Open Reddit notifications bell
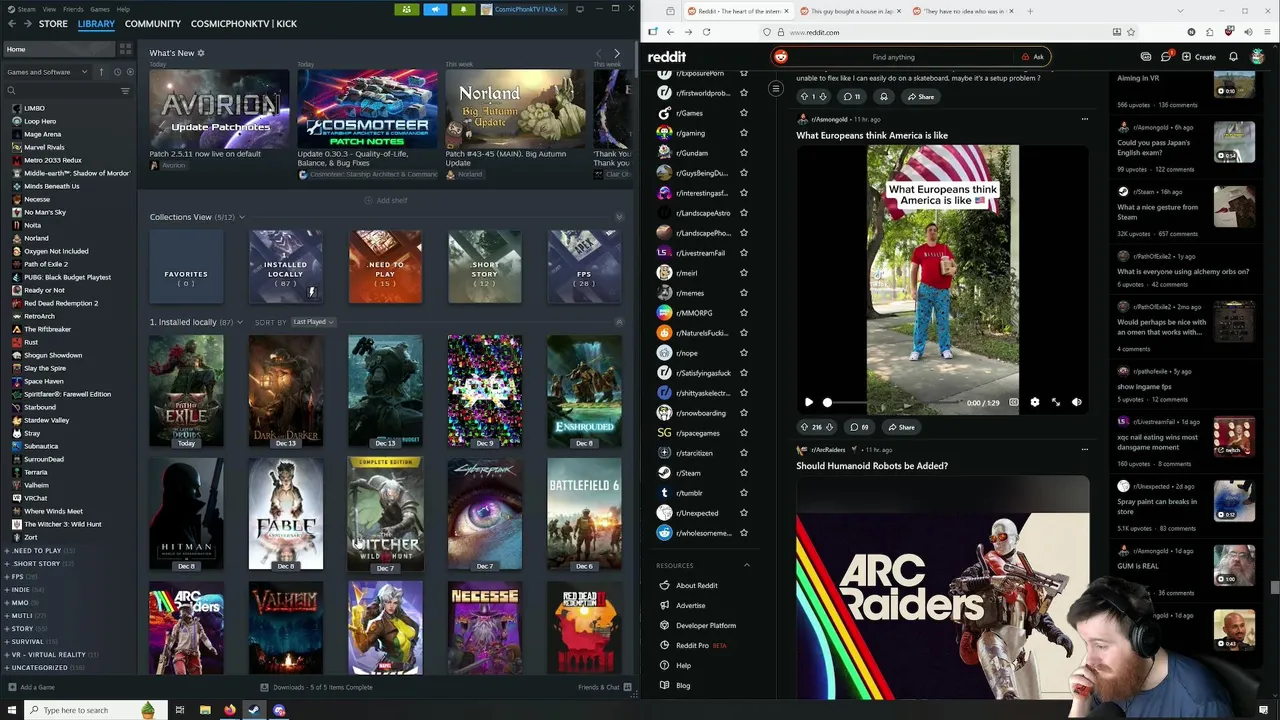The height and width of the screenshot is (720, 1280). [1233, 57]
